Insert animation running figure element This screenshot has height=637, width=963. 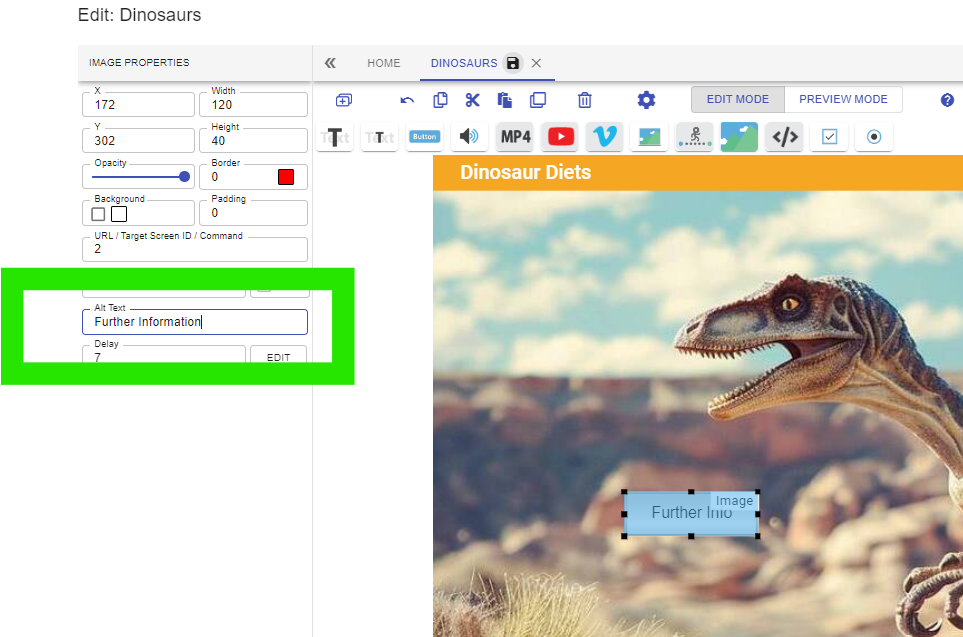[x=695, y=136]
